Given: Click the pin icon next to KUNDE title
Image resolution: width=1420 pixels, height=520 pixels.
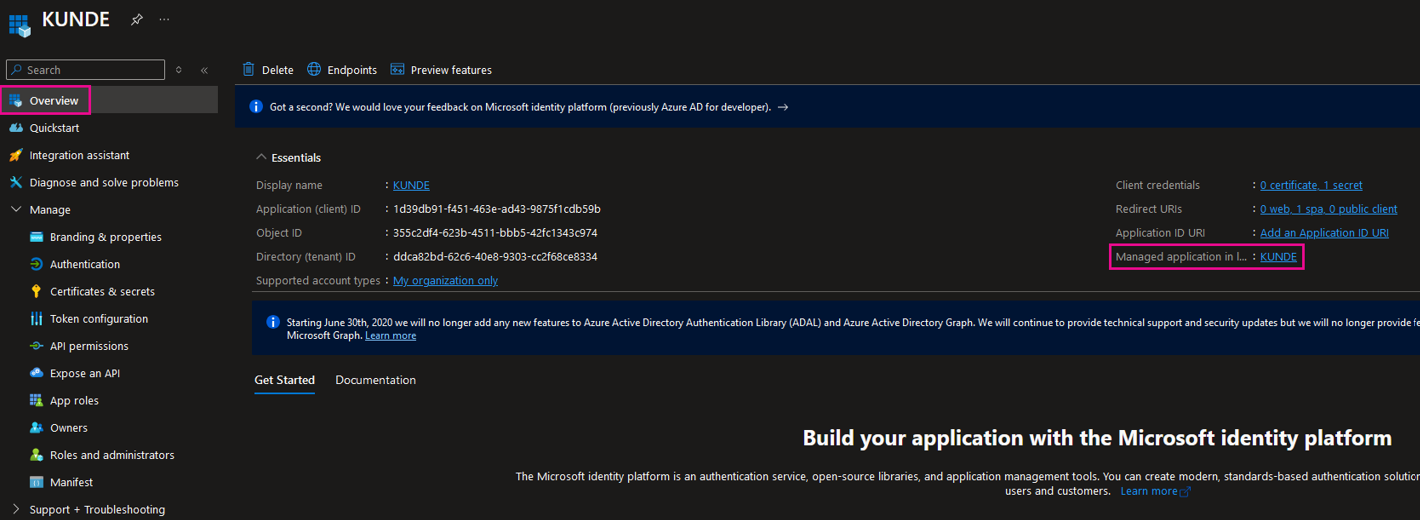Looking at the screenshot, I should pyautogui.click(x=137, y=19).
